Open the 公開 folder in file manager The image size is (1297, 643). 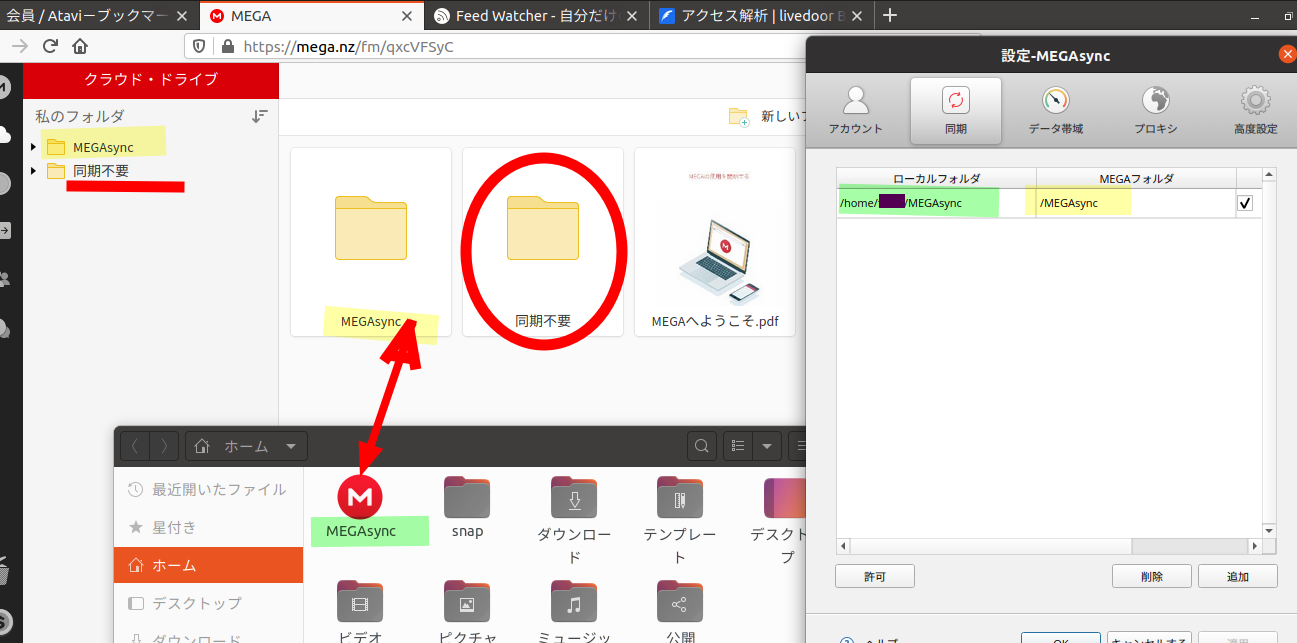tap(680, 610)
